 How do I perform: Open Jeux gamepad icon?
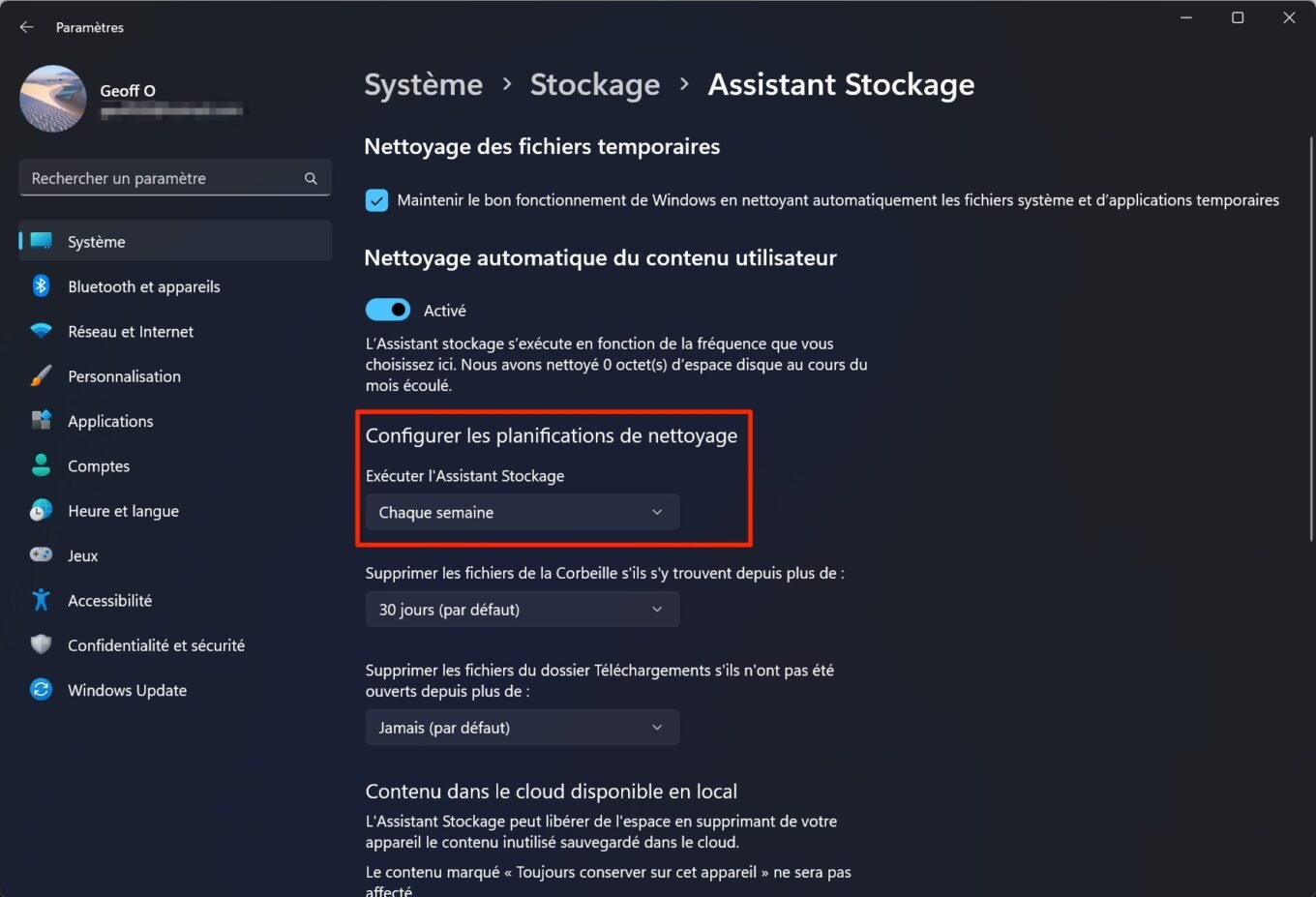coord(41,554)
